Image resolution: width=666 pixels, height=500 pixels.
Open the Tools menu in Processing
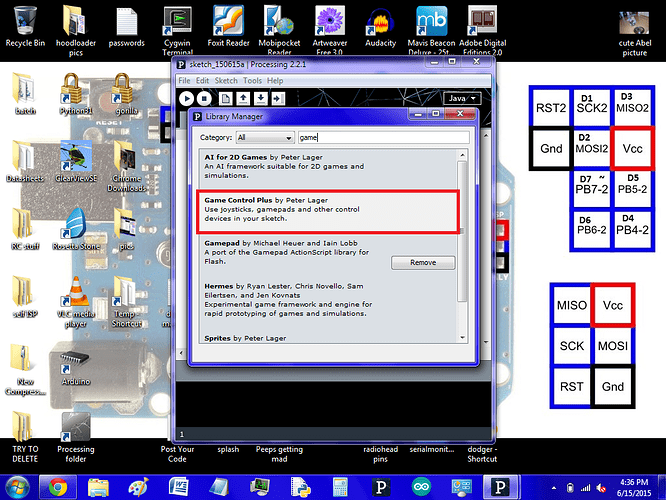coord(252,81)
